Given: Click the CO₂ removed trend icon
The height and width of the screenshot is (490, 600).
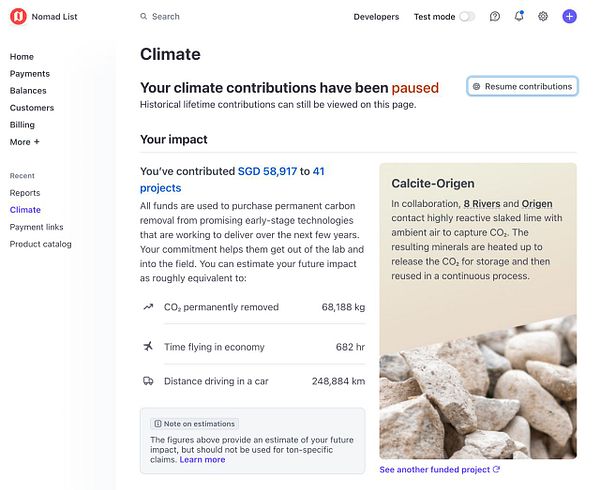Looking at the screenshot, I should coord(148,307).
